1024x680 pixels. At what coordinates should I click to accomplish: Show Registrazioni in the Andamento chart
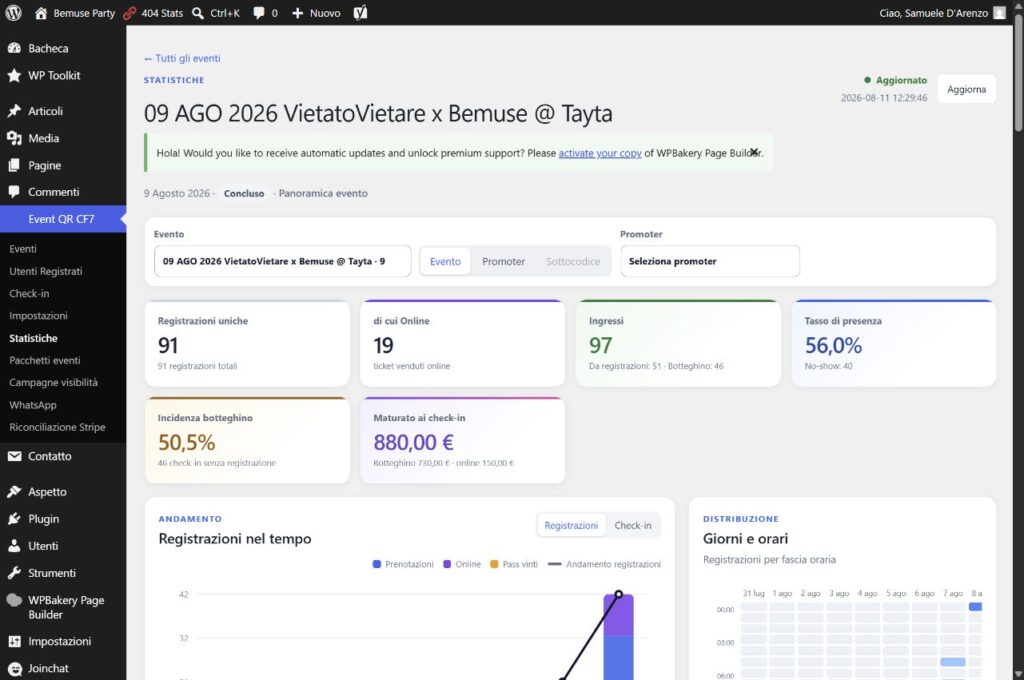tap(571, 526)
